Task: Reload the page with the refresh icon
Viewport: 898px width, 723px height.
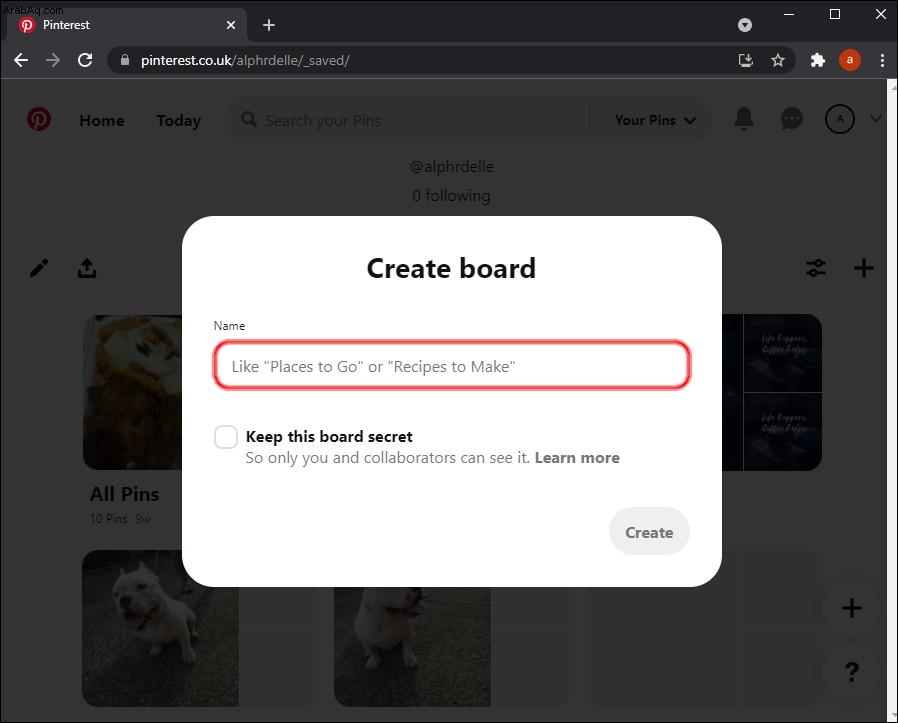Action: (85, 60)
